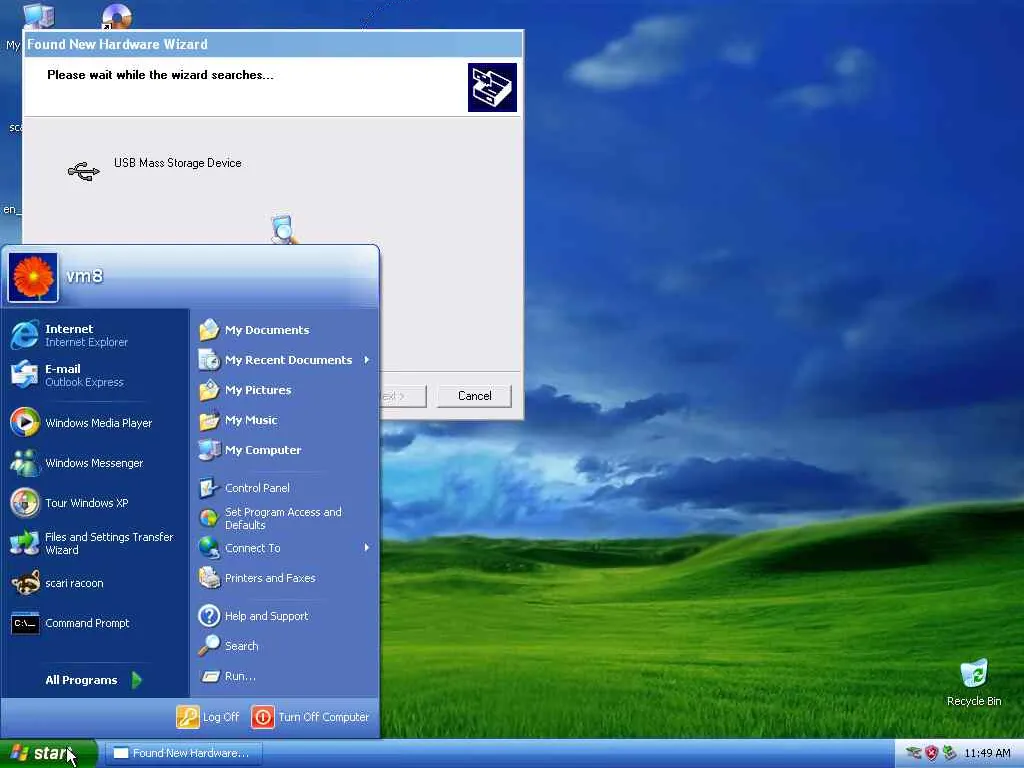The image size is (1024, 768).
Task: Select Found New Hardware taskbar button
Action: coord(183,753)
